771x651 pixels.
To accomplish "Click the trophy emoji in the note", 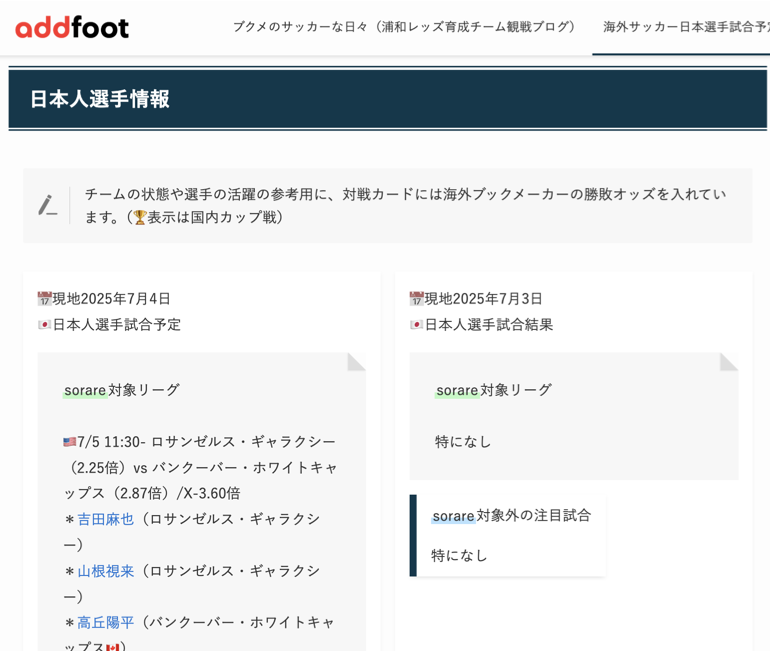I will [x=140, y=217].
